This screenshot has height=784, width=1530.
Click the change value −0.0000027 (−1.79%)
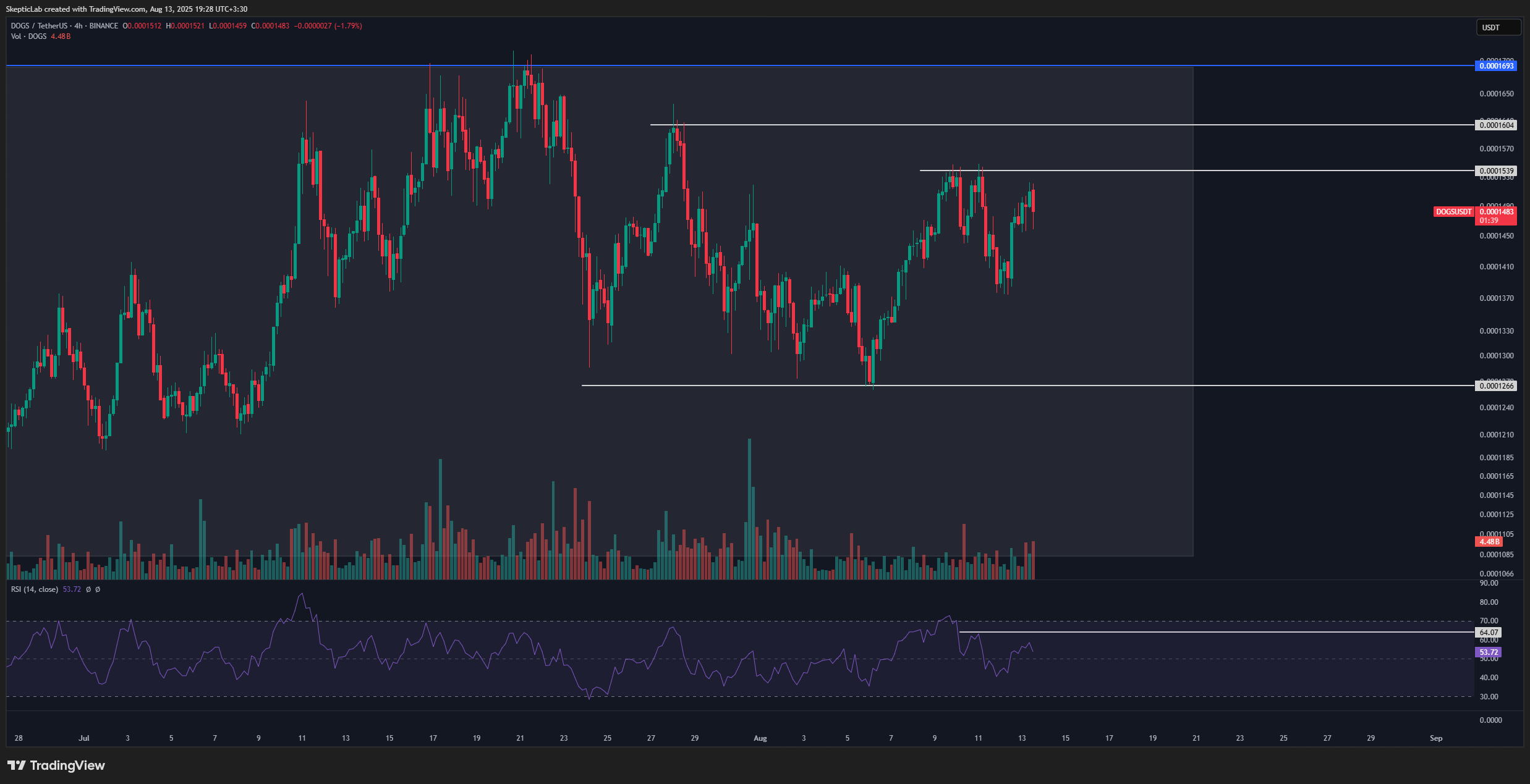[328, 26]
